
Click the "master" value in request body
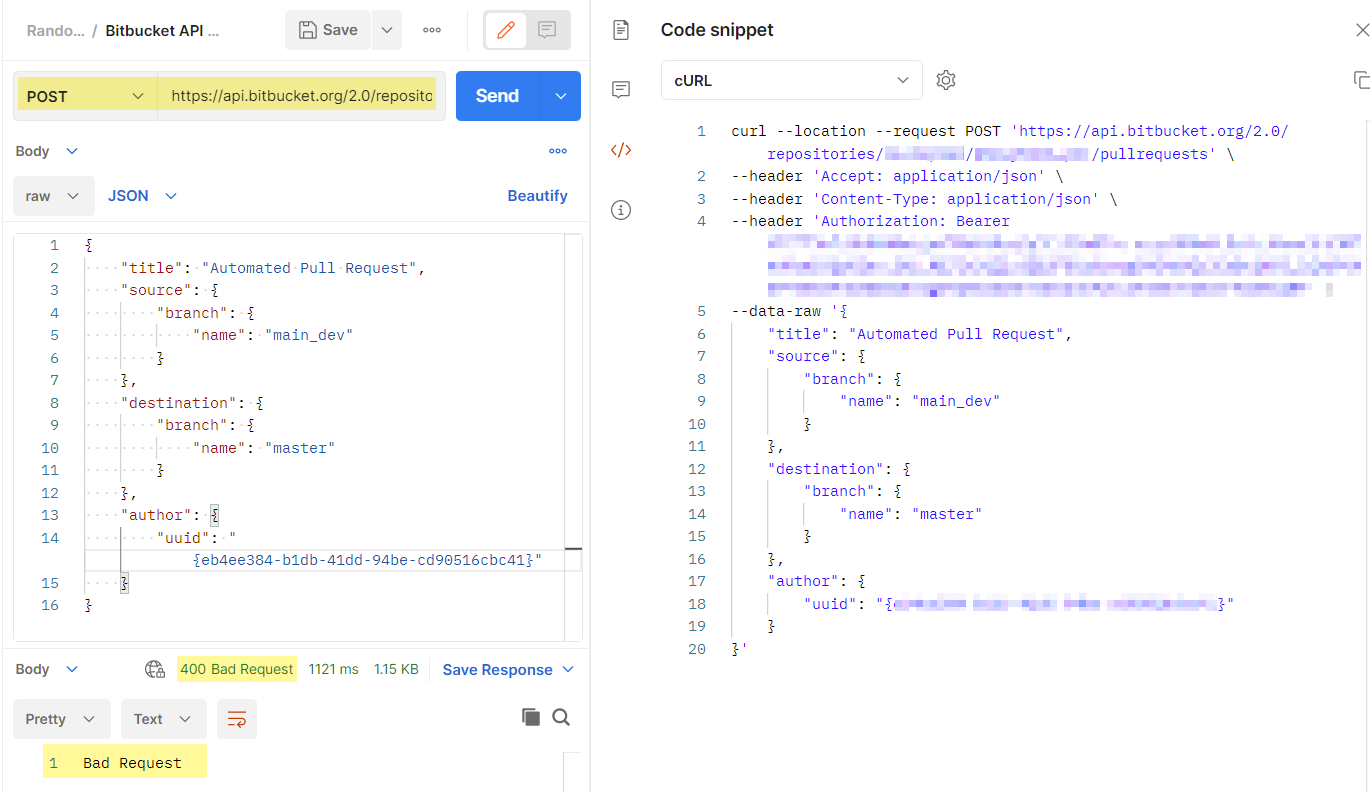click(300, 448)
